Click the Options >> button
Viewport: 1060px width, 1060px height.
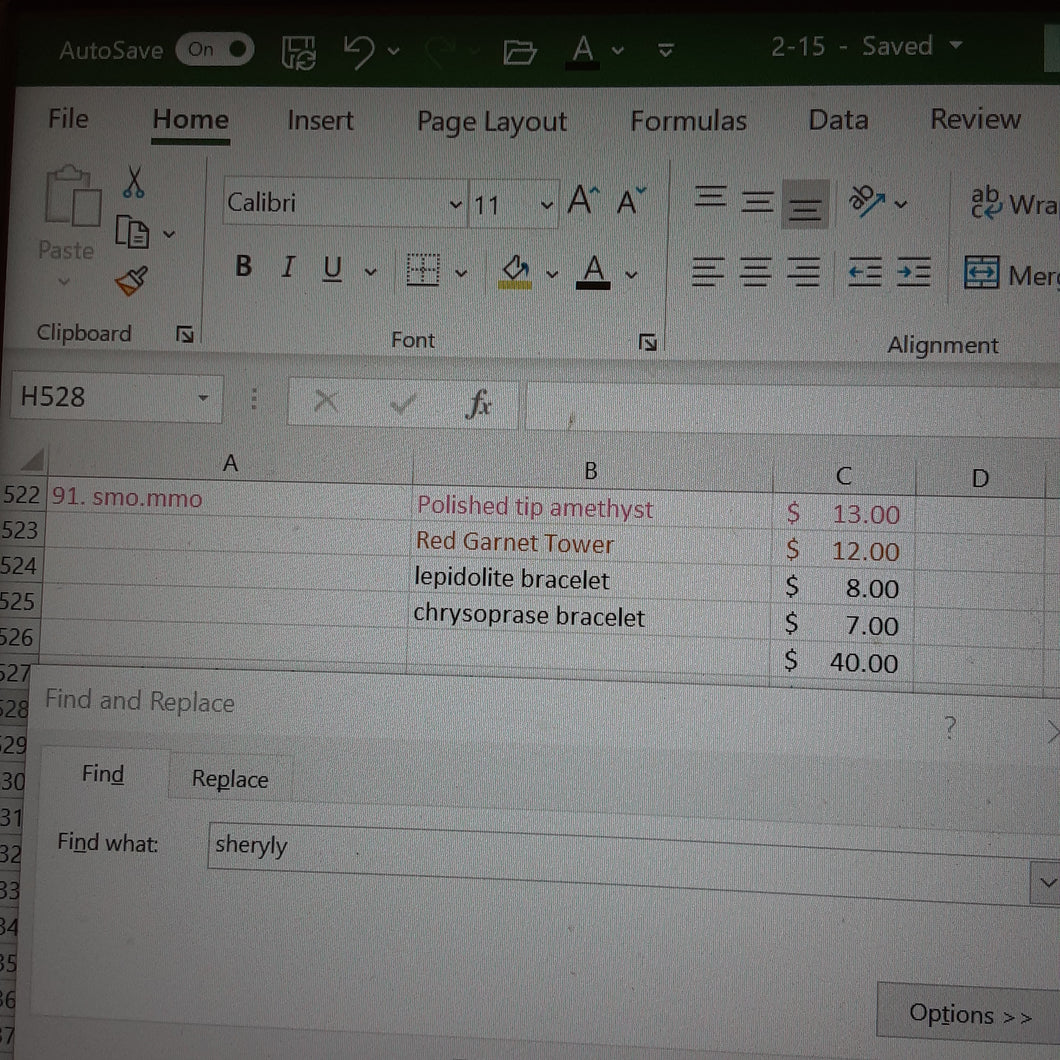click(x=970, y=1013)
